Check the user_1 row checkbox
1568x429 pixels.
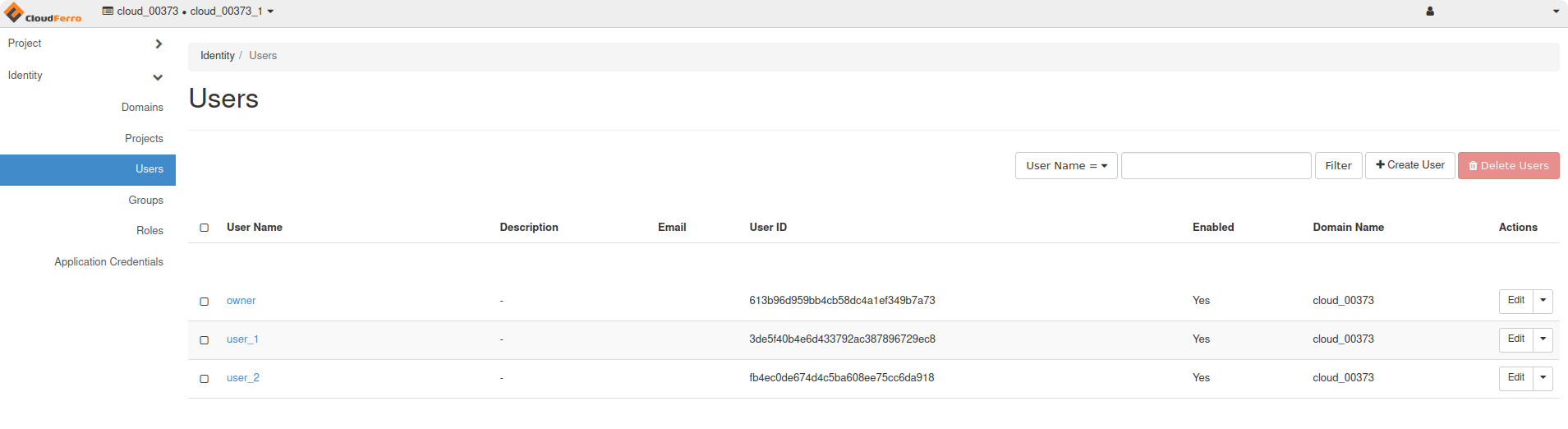click(205, 340)
